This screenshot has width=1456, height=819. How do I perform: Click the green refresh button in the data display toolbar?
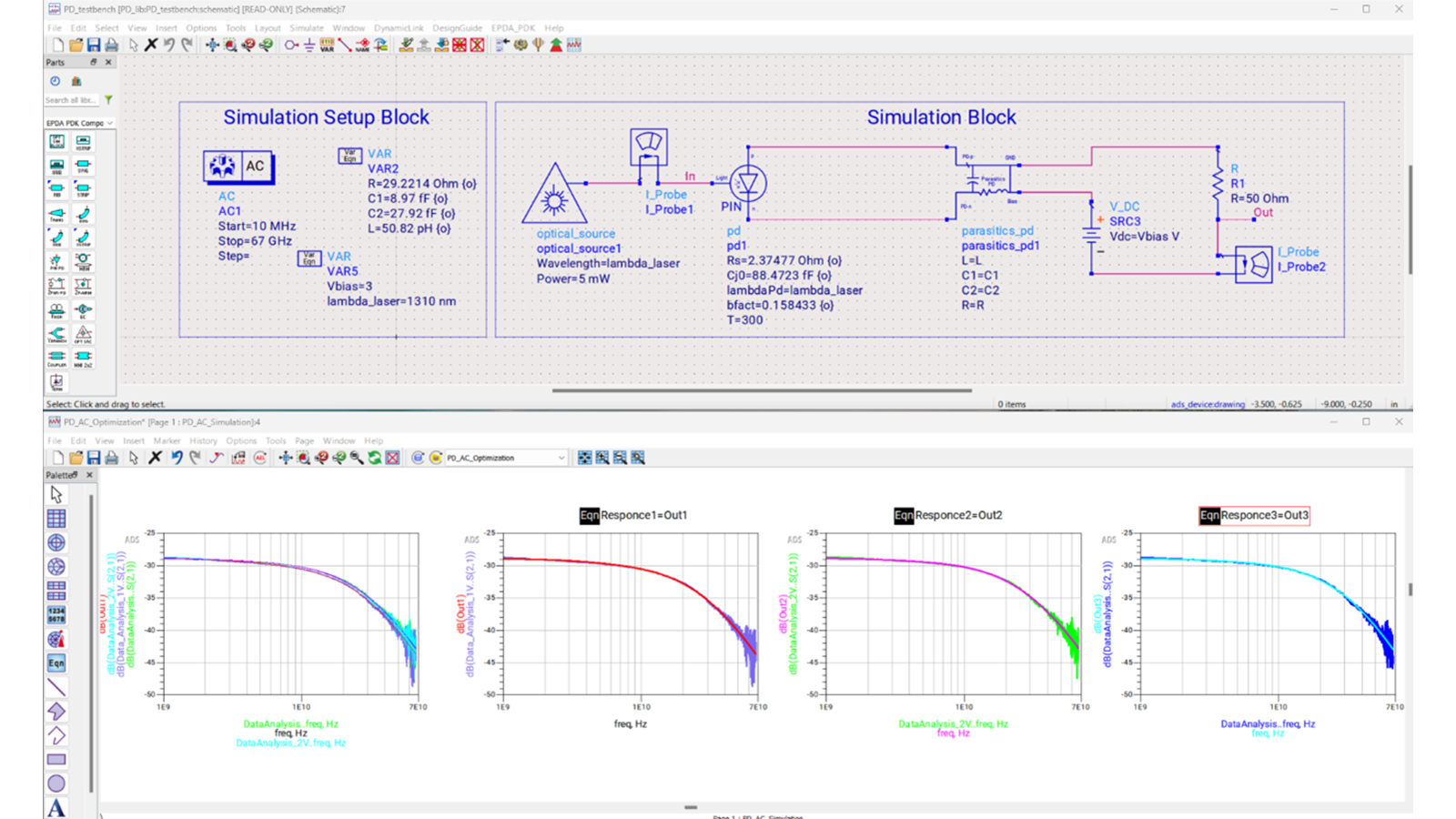pos(375,458)
